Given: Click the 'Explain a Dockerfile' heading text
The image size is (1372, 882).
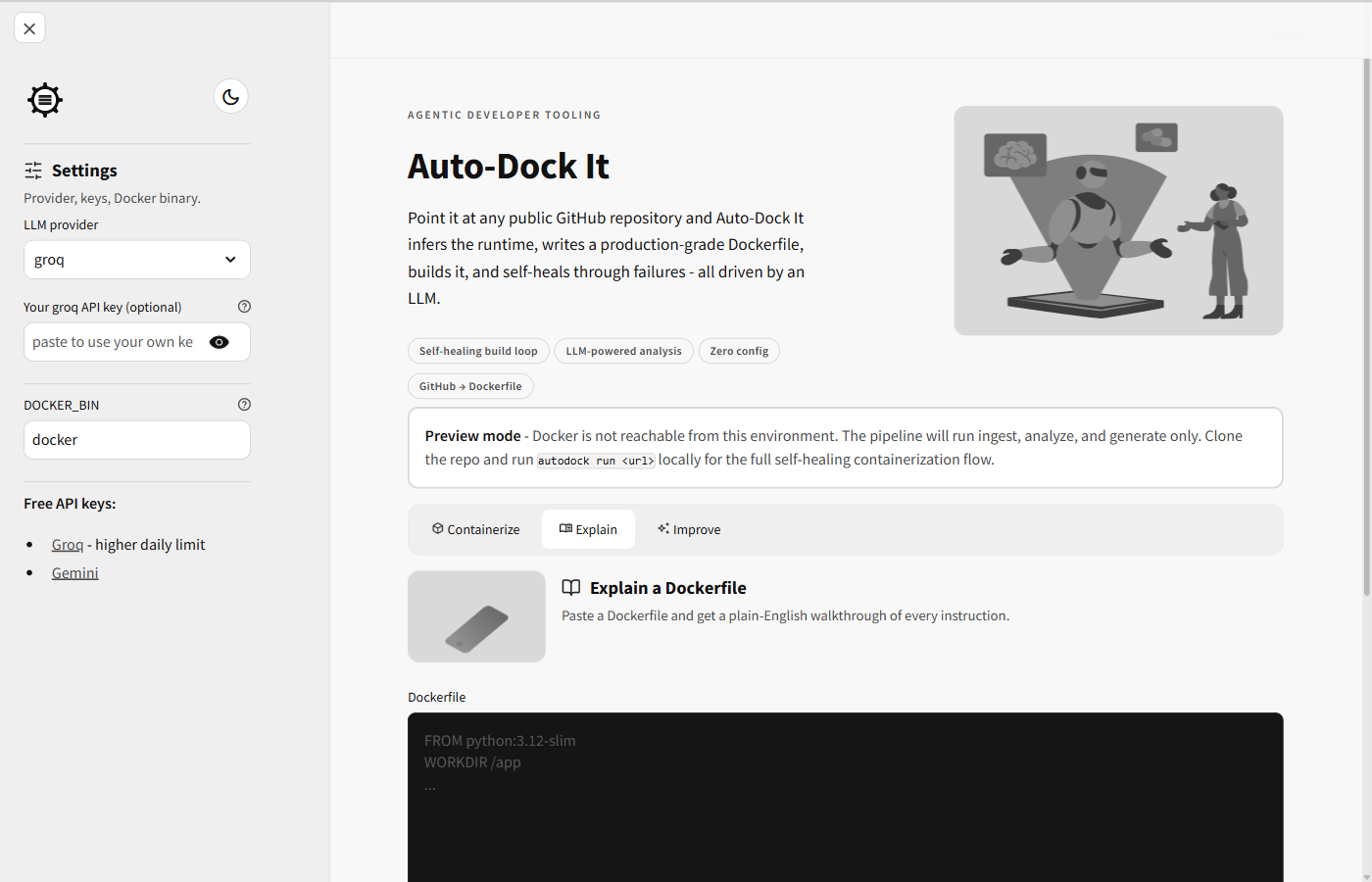Looking at the screenshot, I should pos(668,588).
